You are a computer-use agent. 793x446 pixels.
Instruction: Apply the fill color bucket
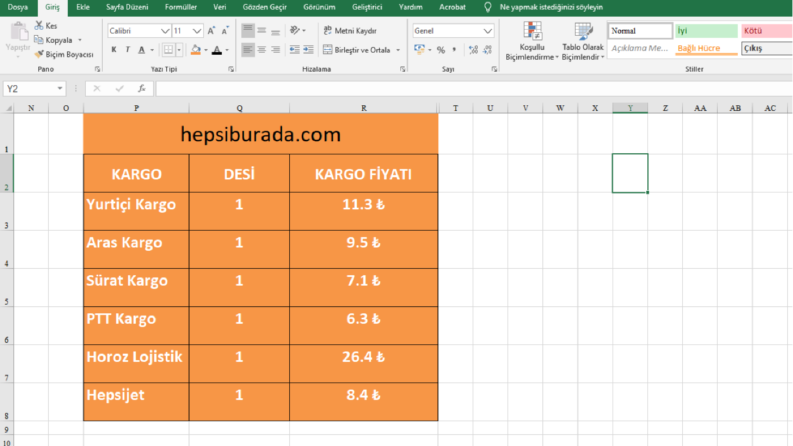196,50
